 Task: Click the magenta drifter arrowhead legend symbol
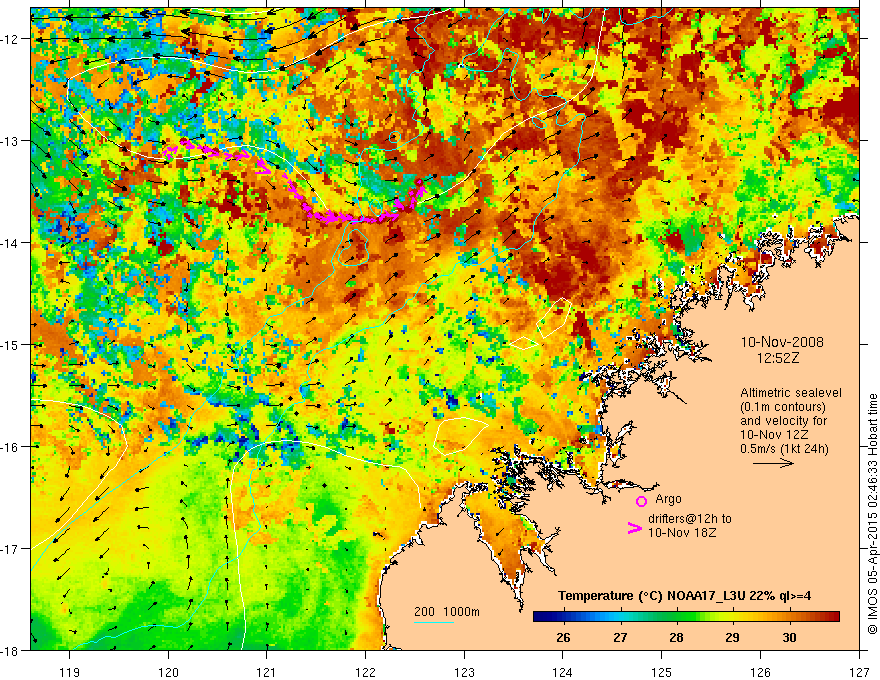click(635, 527)
